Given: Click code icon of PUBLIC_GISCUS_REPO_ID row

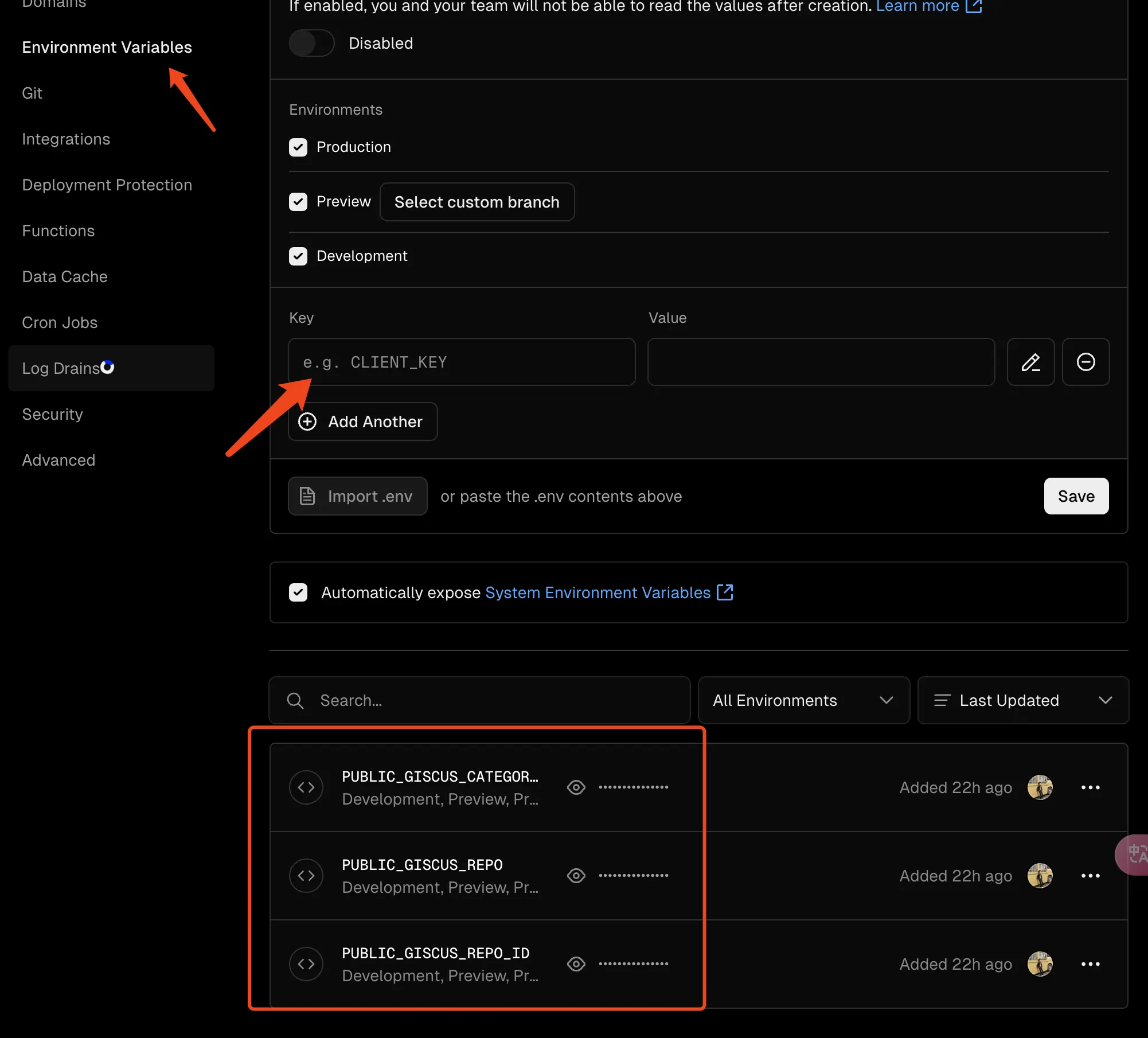Looking at the screenshot, I should (306, 964).
